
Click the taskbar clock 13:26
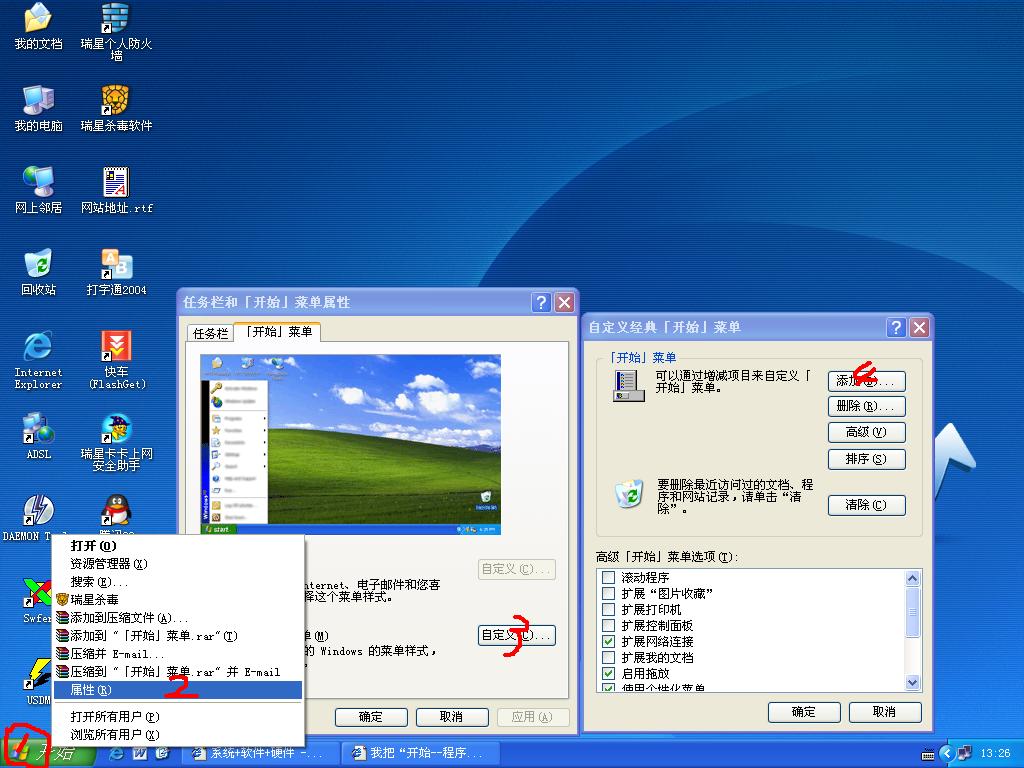(995, 754)
